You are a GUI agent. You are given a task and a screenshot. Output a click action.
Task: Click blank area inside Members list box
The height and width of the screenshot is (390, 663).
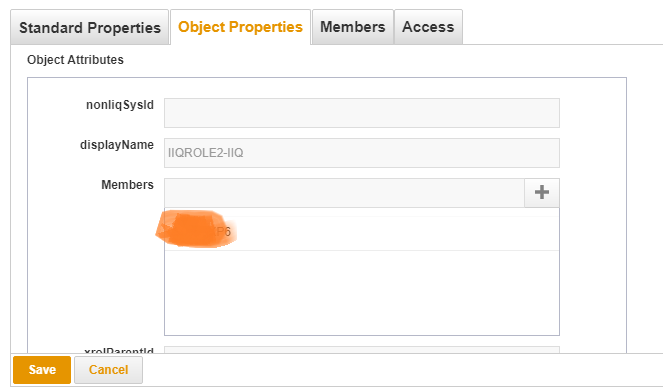[x=362, y=293]
